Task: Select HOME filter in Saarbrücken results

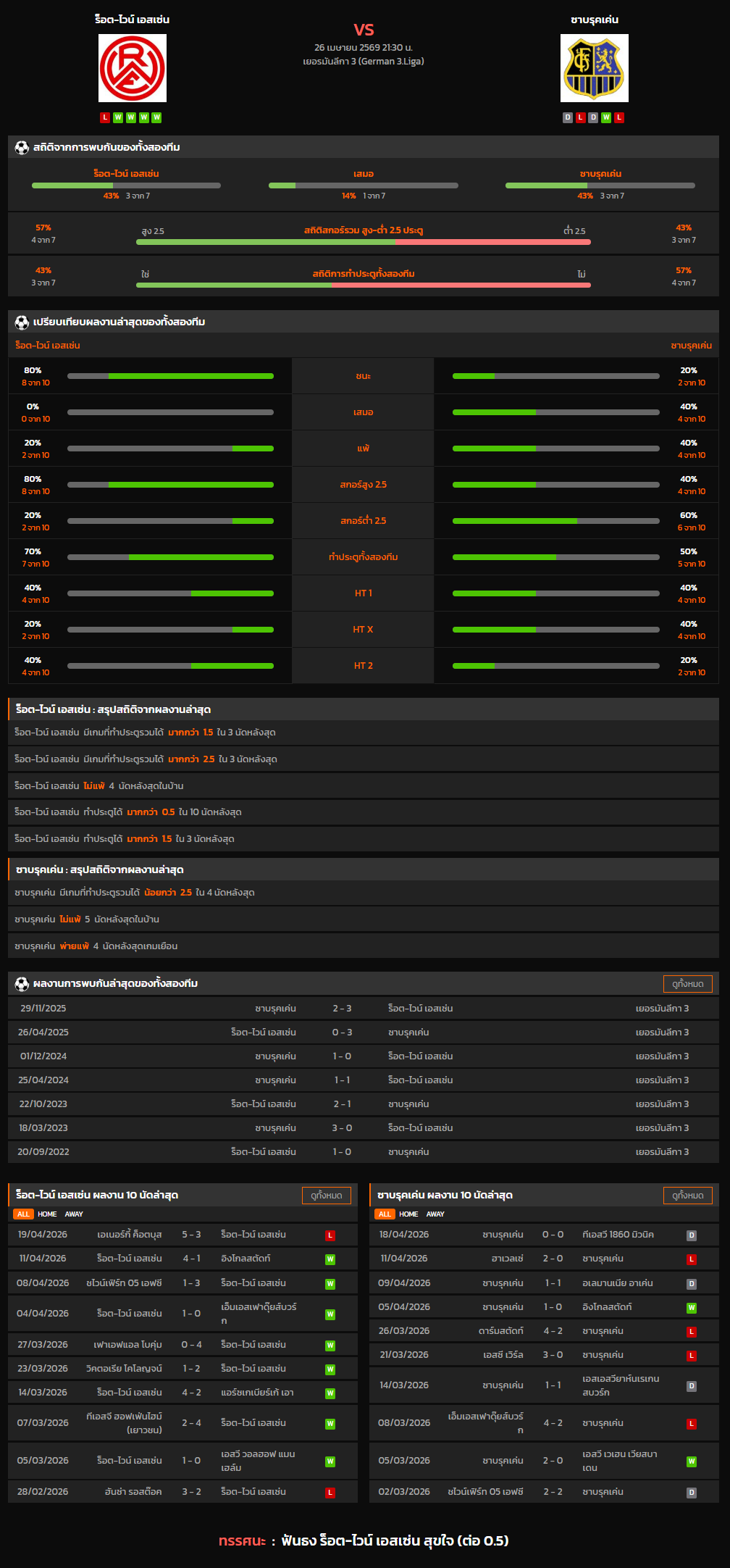Action: point(408,1214)
